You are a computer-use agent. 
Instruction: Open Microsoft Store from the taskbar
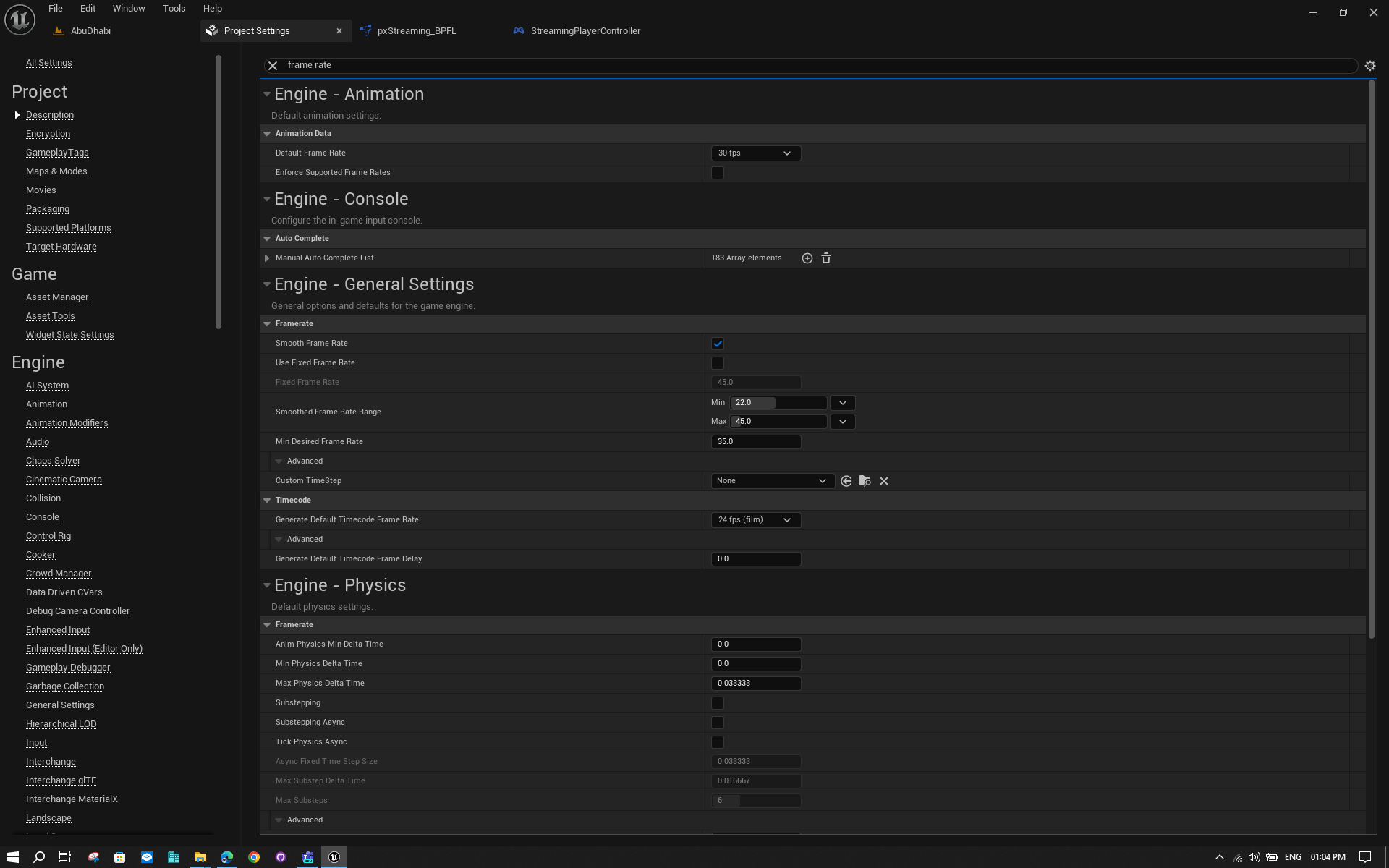tap(120, 857)
